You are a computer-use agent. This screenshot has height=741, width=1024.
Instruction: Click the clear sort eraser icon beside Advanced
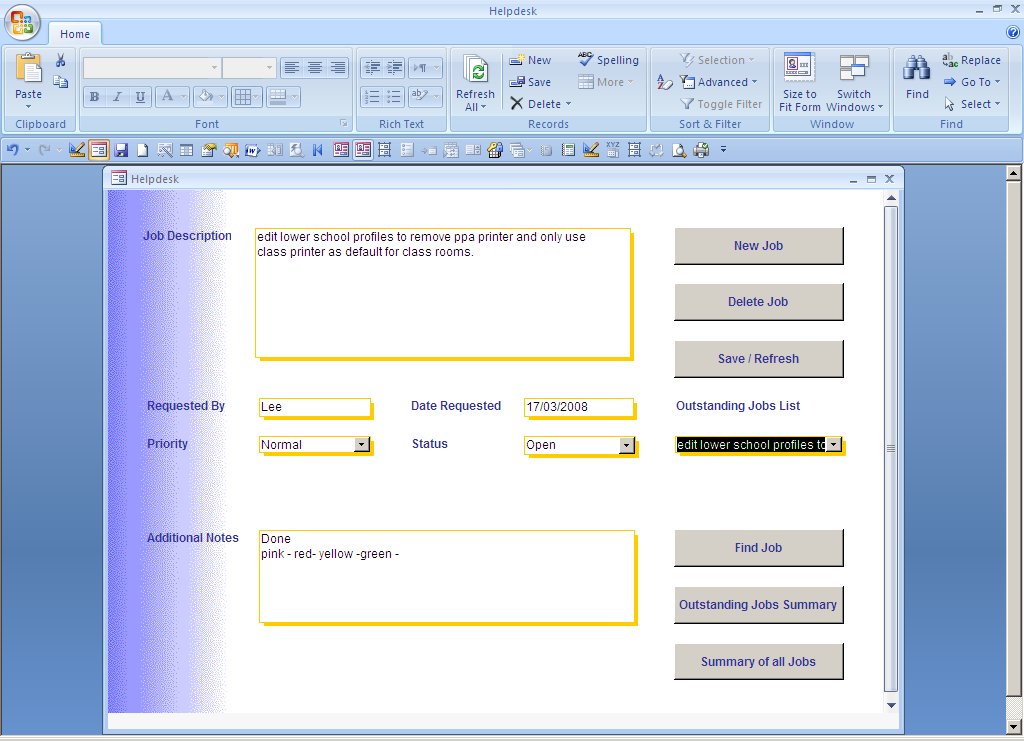[x=664, y=82]
